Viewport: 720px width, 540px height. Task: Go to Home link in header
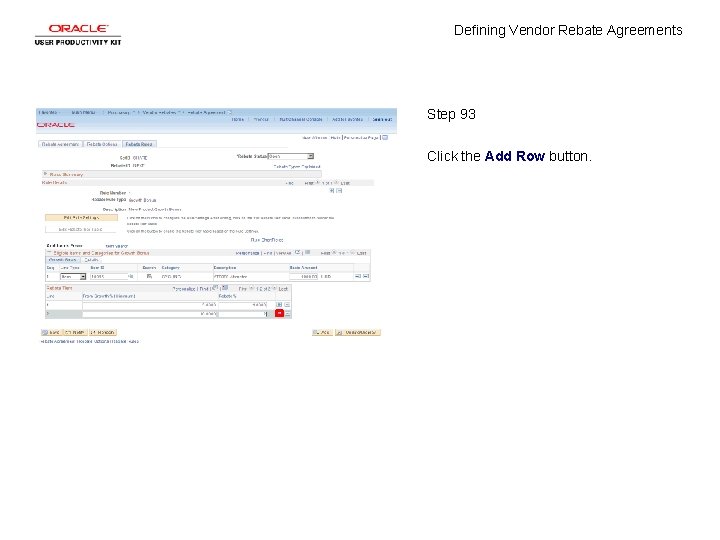[237, 119]
